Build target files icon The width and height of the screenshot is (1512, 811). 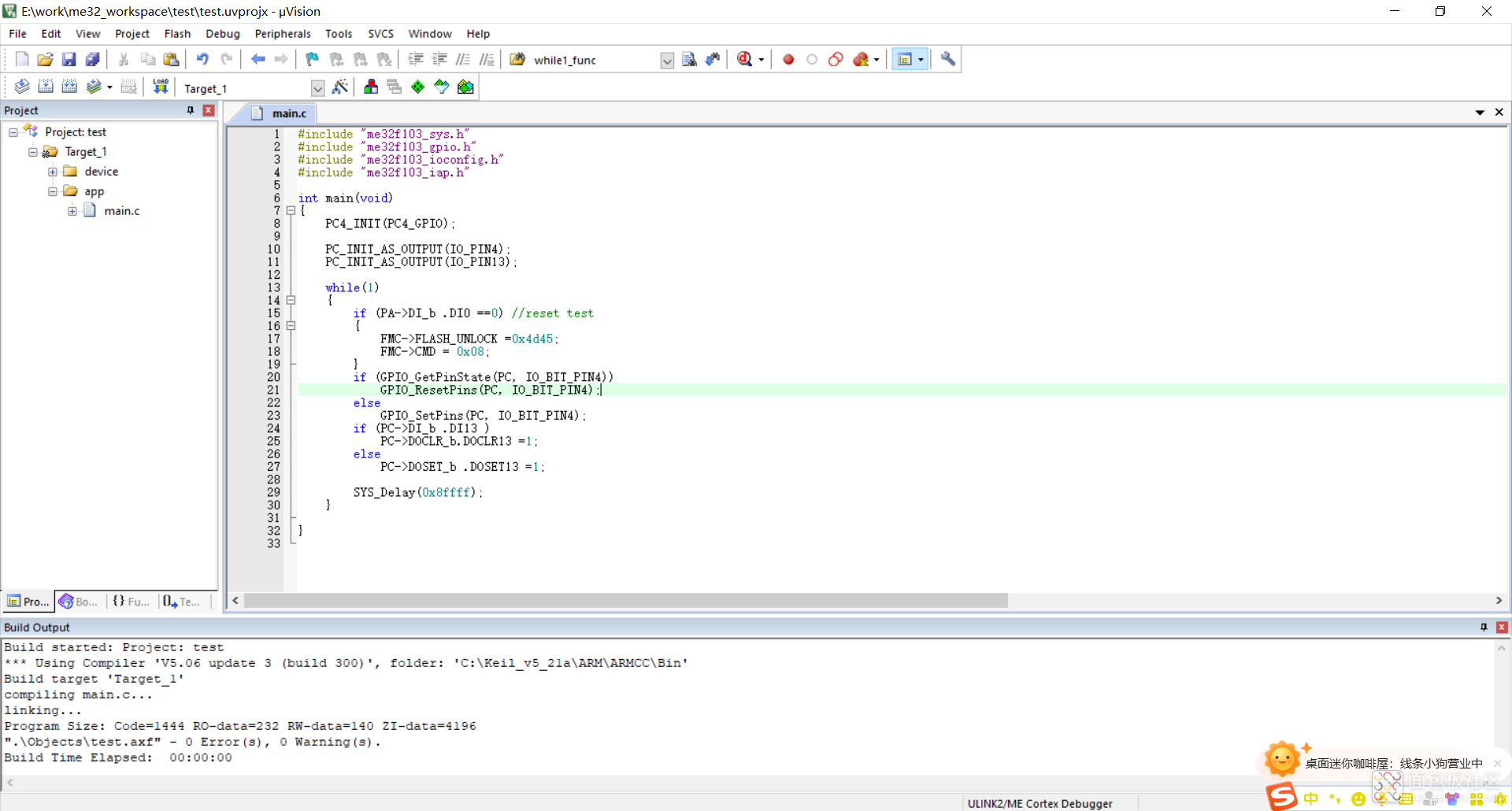tap(46, 87)
